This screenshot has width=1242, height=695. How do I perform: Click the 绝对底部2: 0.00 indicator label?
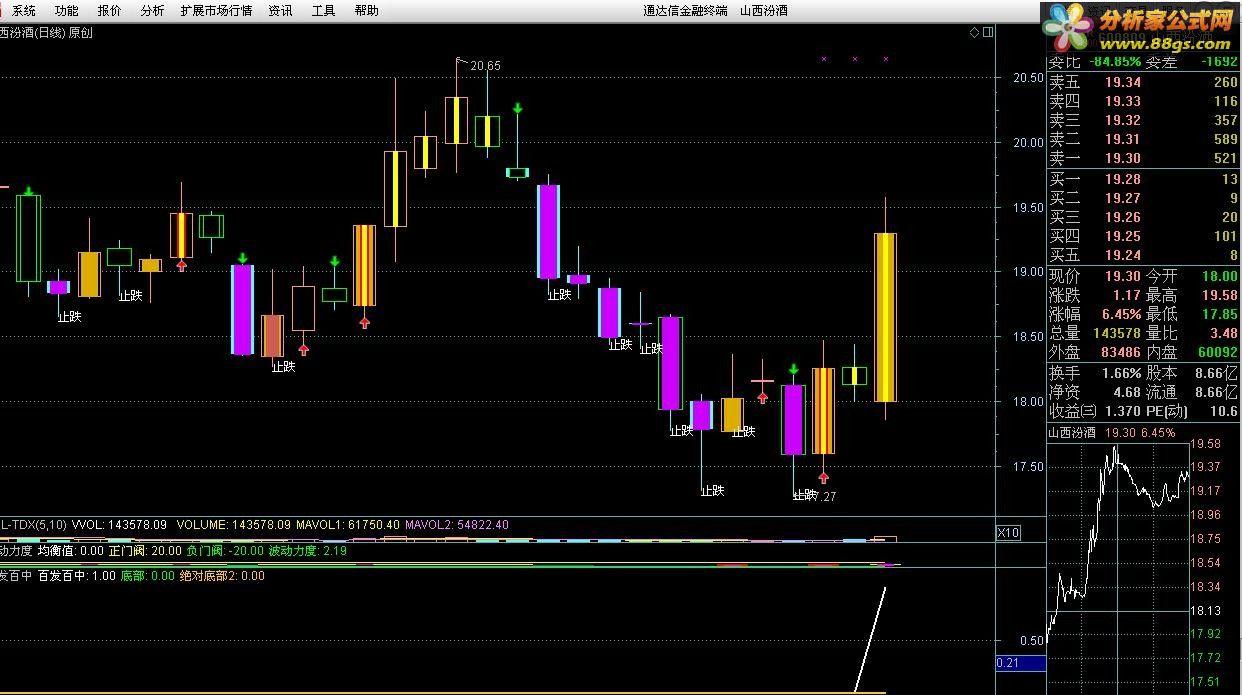[222, 576]
